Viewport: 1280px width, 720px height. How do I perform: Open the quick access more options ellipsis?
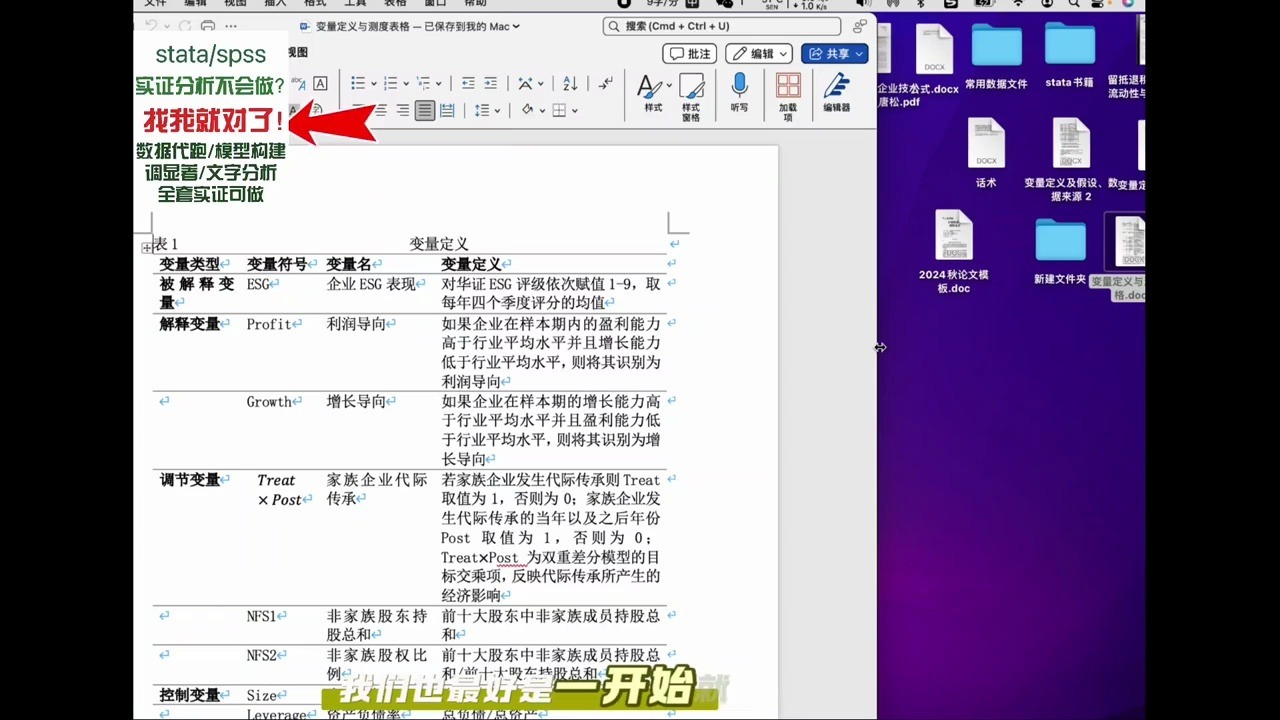coord(231,26)
